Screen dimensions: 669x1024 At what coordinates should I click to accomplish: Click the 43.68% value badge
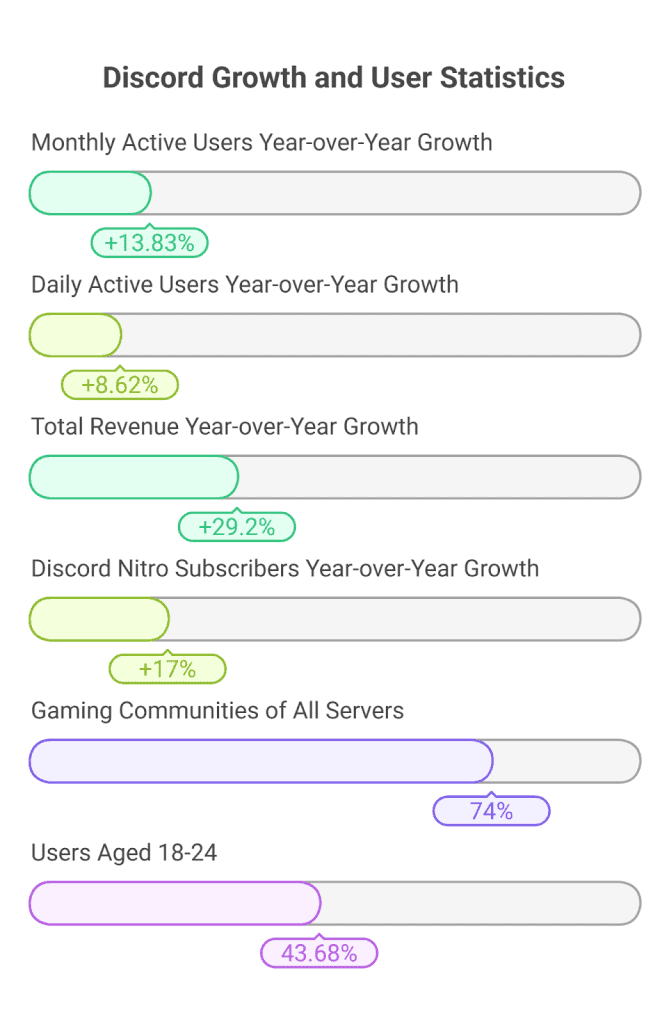pos(319,953)
